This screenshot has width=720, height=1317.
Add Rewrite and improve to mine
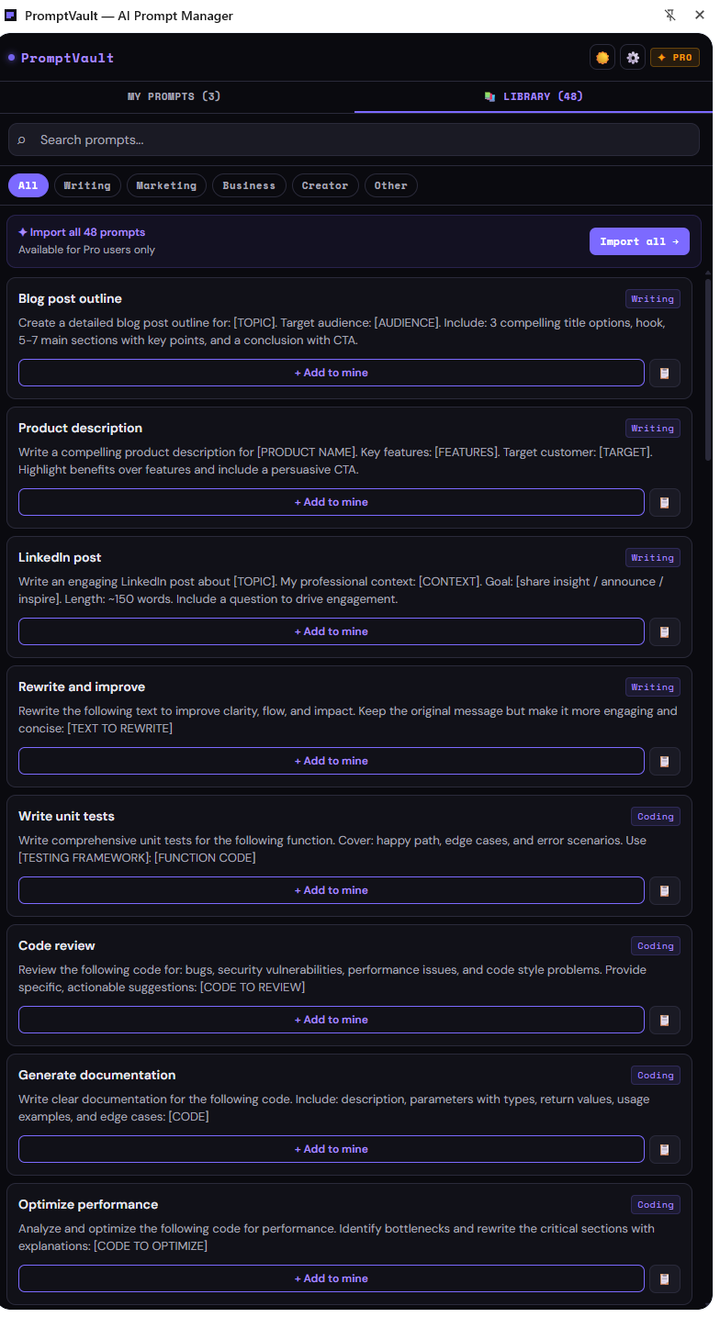click(x=331, y=761)
